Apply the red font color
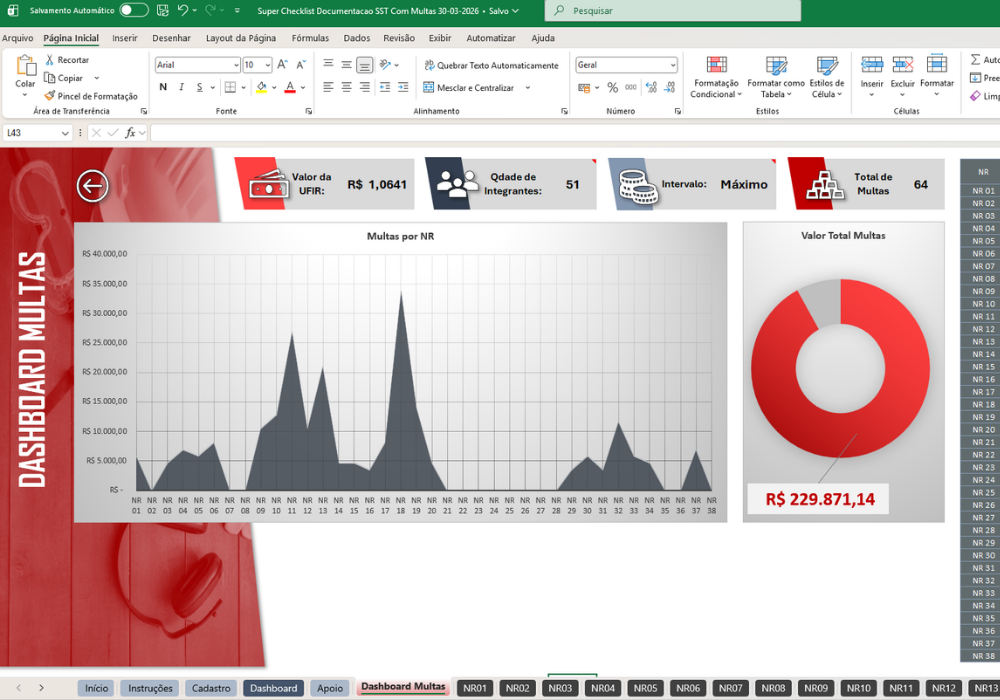Viewport: 1000px width, 700px height. [x=290, y=87]
